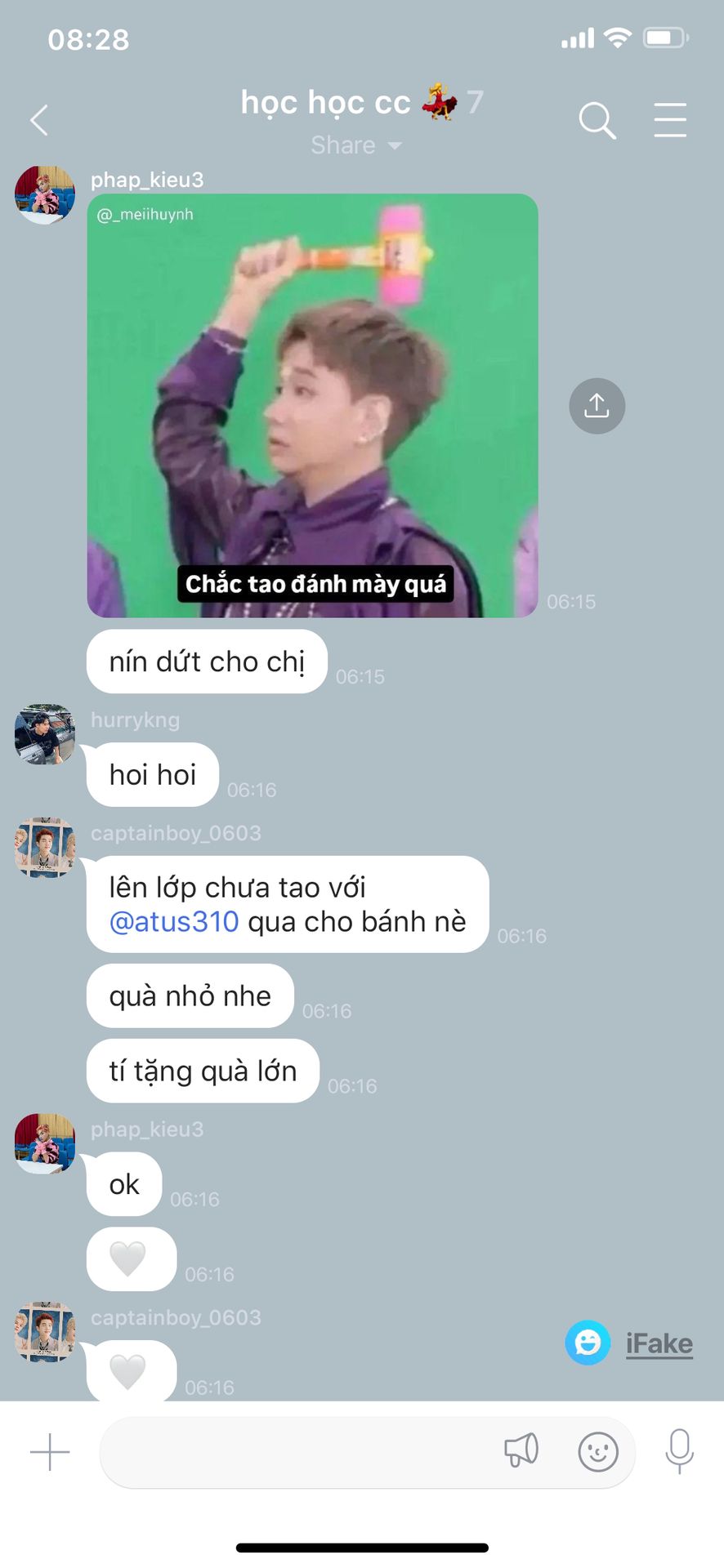The height and width of the screenshot is (1568, 724).
Task: Open hurrykng's profile avatar
Action: (x=45, y=735)
